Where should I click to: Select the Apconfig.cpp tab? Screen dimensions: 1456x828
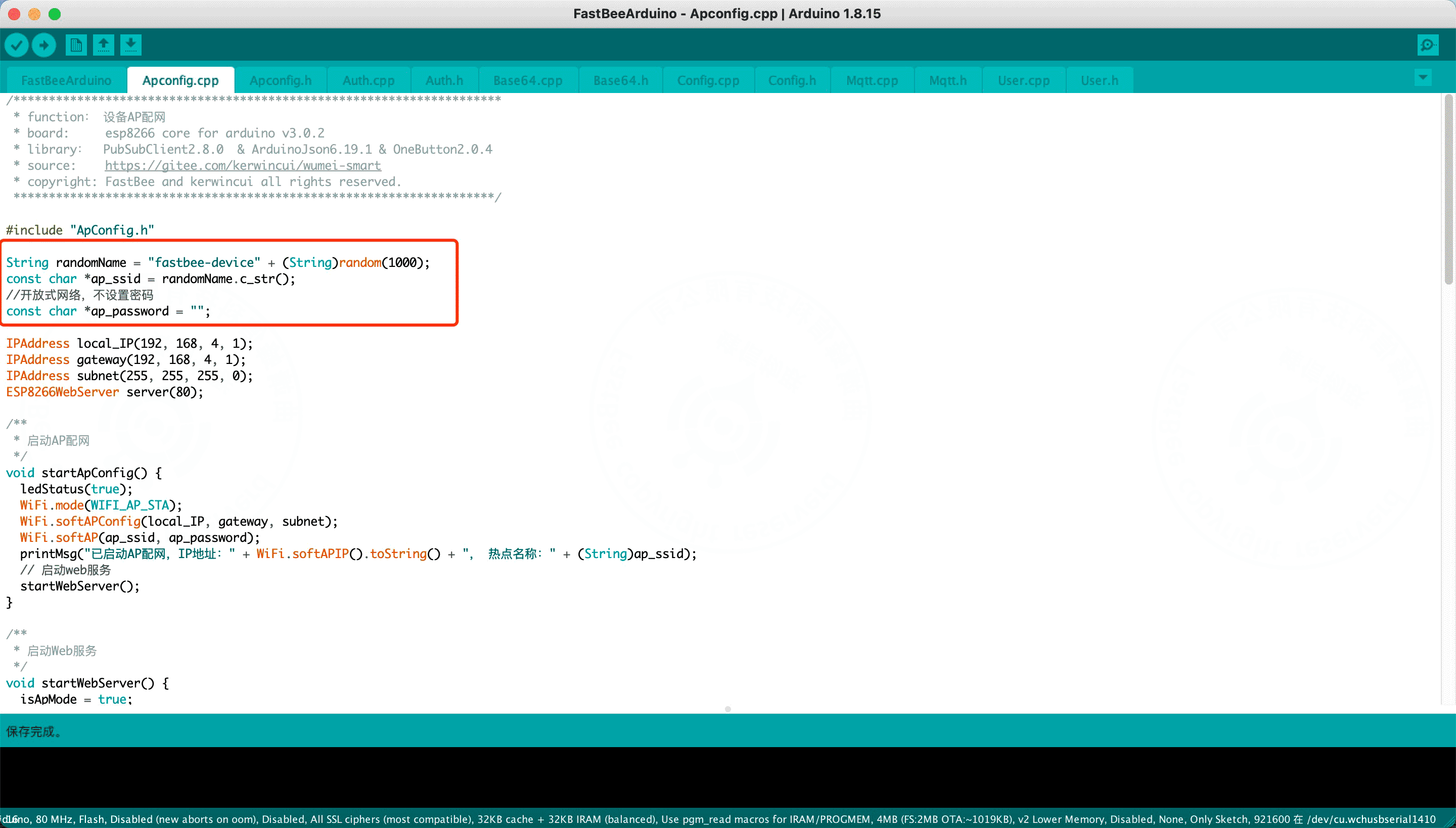click(x=180, y=81)
